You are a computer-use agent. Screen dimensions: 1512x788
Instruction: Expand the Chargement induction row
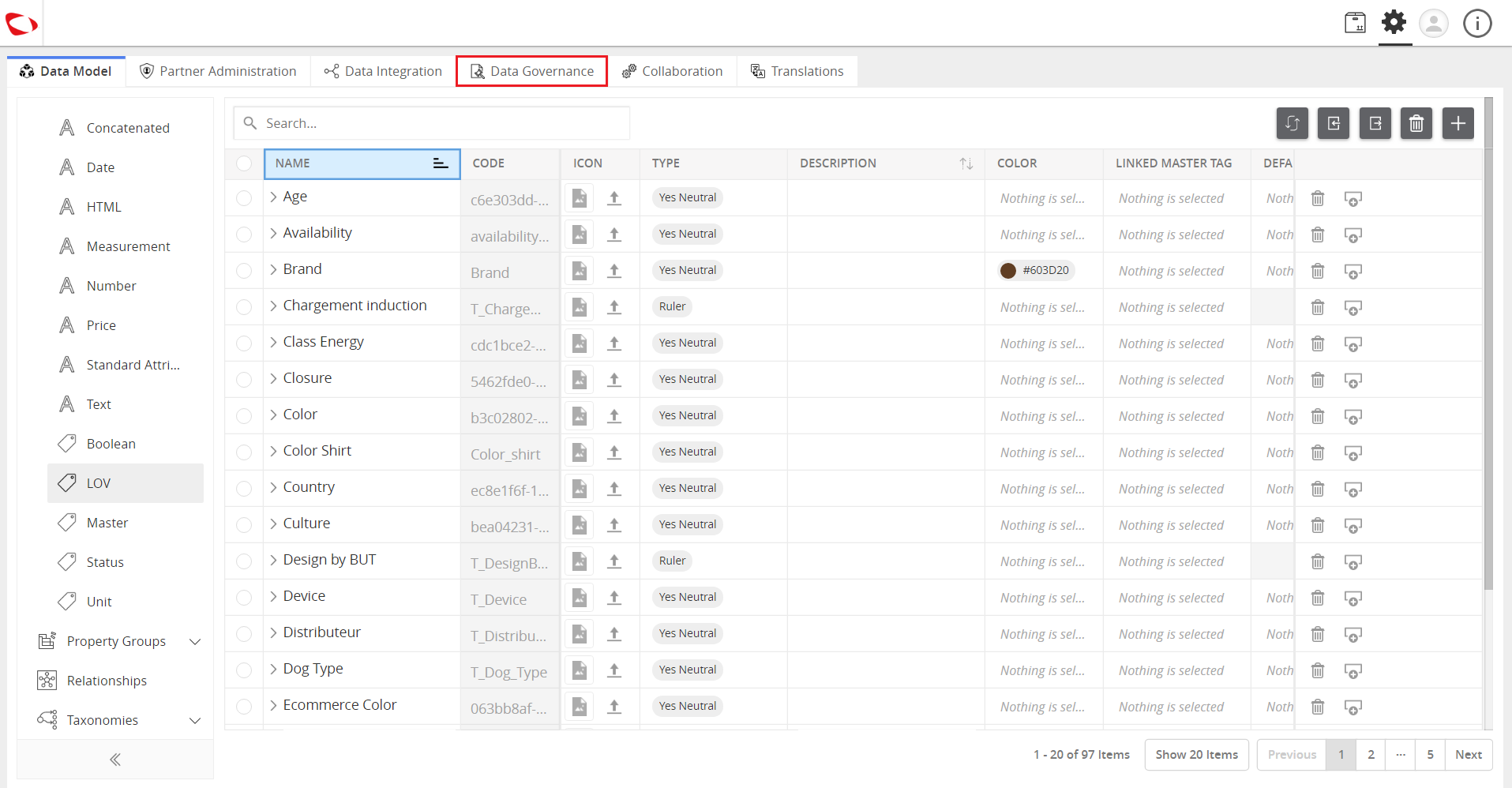click(x=273, y=306)
